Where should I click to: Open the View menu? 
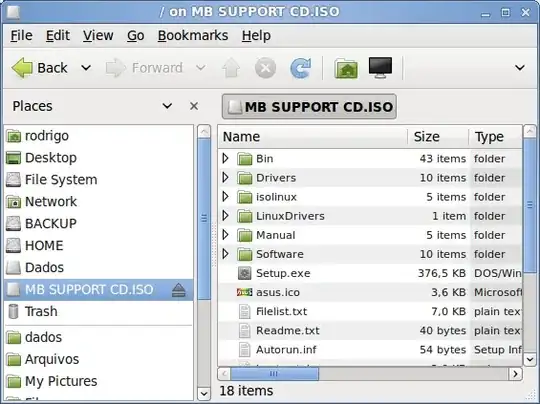coord(98,35)
